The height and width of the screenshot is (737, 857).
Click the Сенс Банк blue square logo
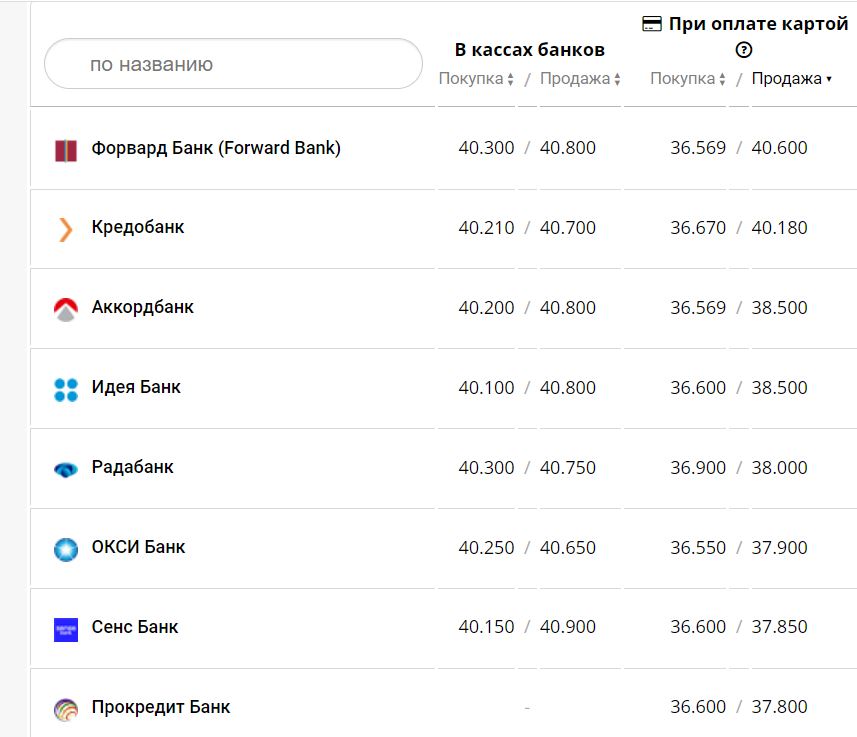click(x=65, y=629)
